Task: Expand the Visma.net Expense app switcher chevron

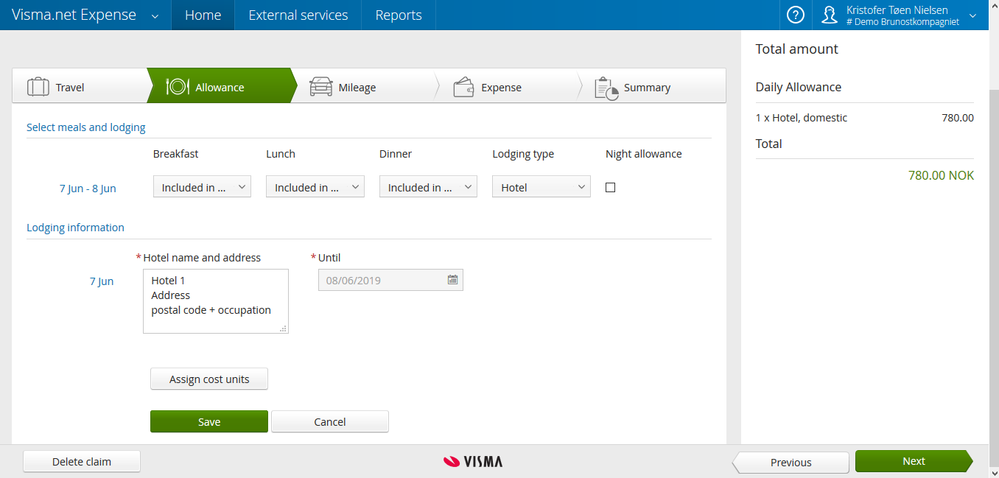Action: coord(155,16)
